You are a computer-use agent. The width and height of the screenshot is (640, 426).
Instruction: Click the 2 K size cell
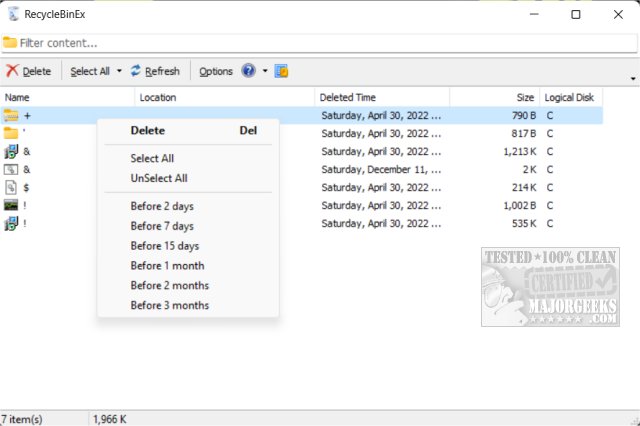point(529,170)
